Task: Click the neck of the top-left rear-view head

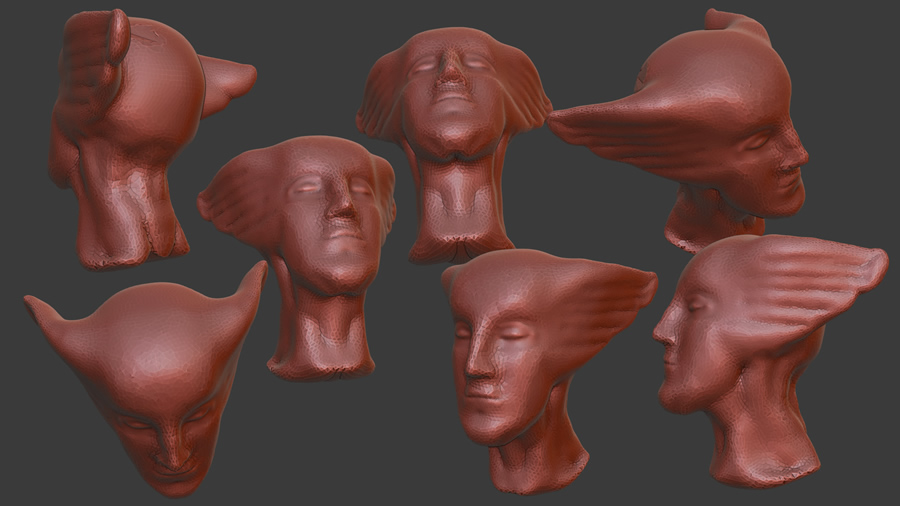Action: point(130,220)
